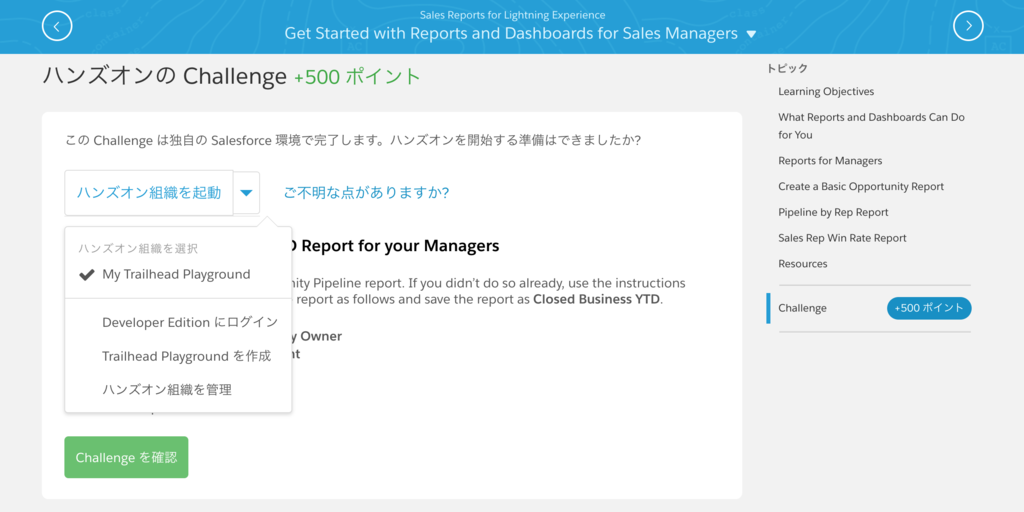Select My Trailhead Playground from list
The height and width of the screenshot is (512, 1024).
(178, 275)
